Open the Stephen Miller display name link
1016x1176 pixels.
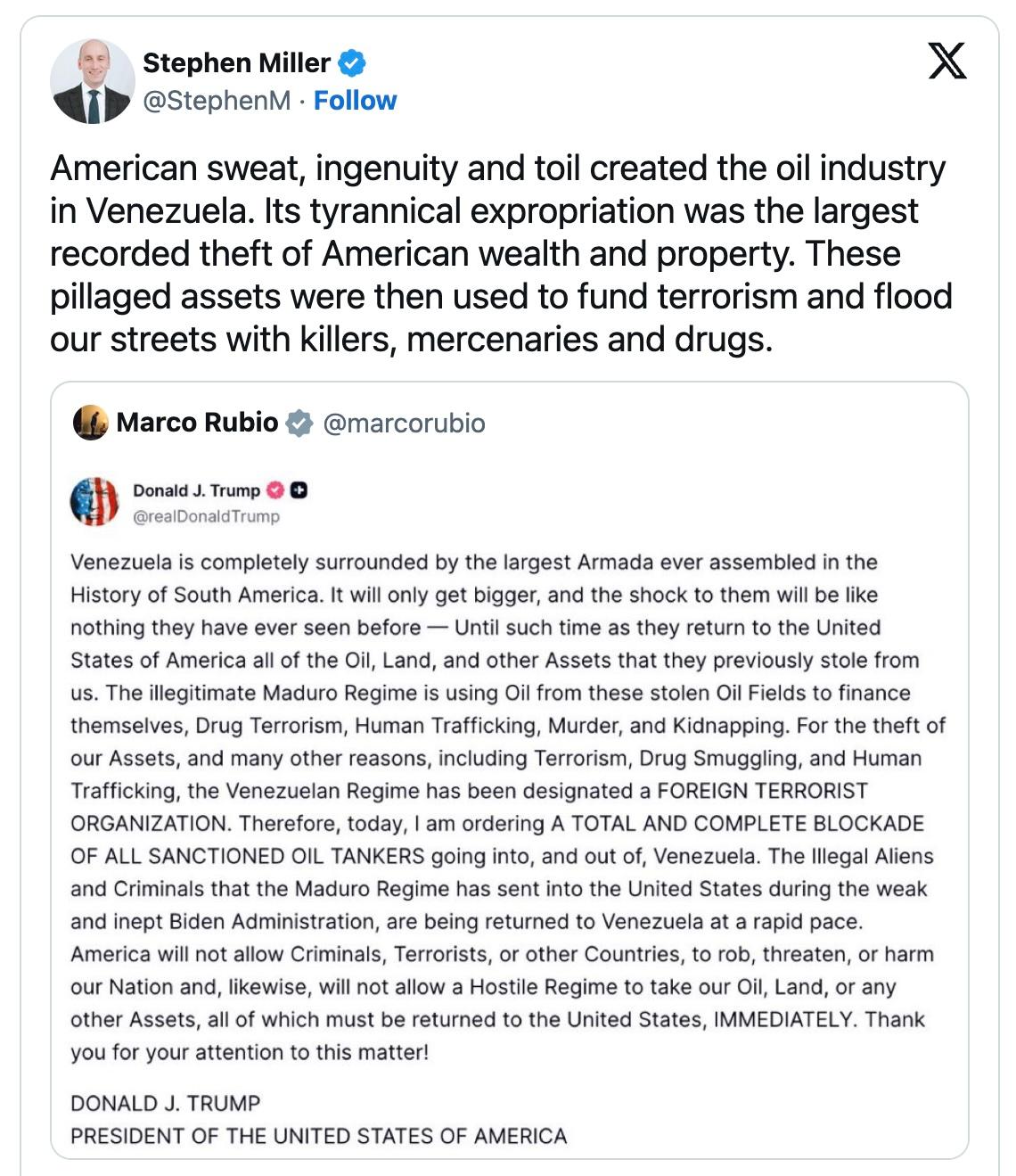pos(236,63)
